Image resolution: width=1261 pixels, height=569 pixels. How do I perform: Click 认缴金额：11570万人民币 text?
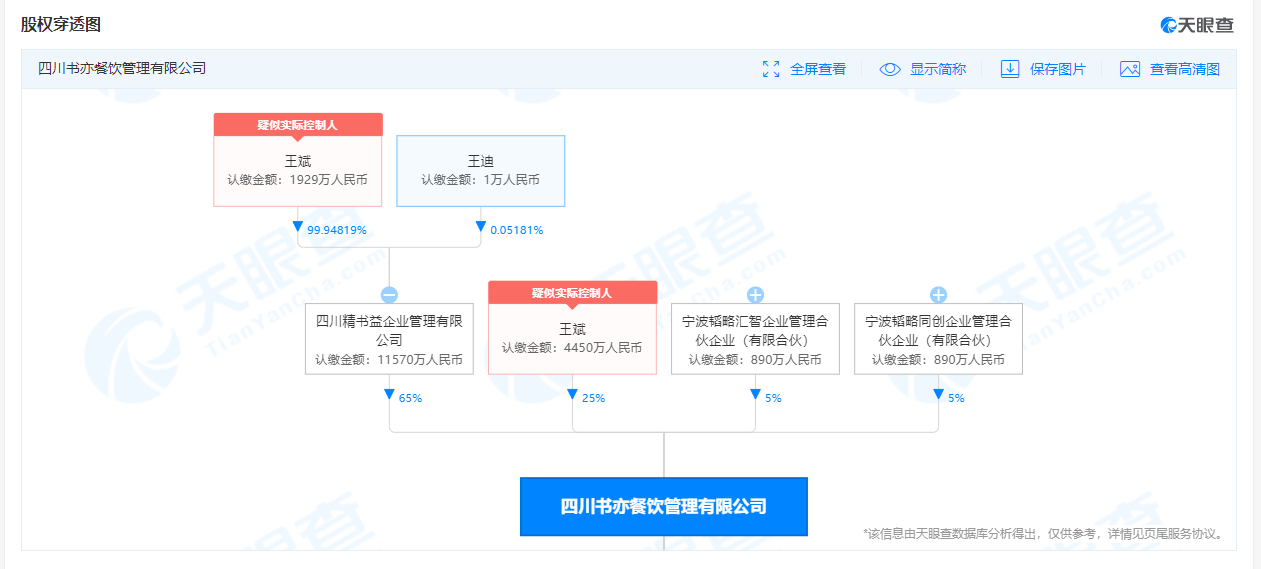[x=389, y=360]
